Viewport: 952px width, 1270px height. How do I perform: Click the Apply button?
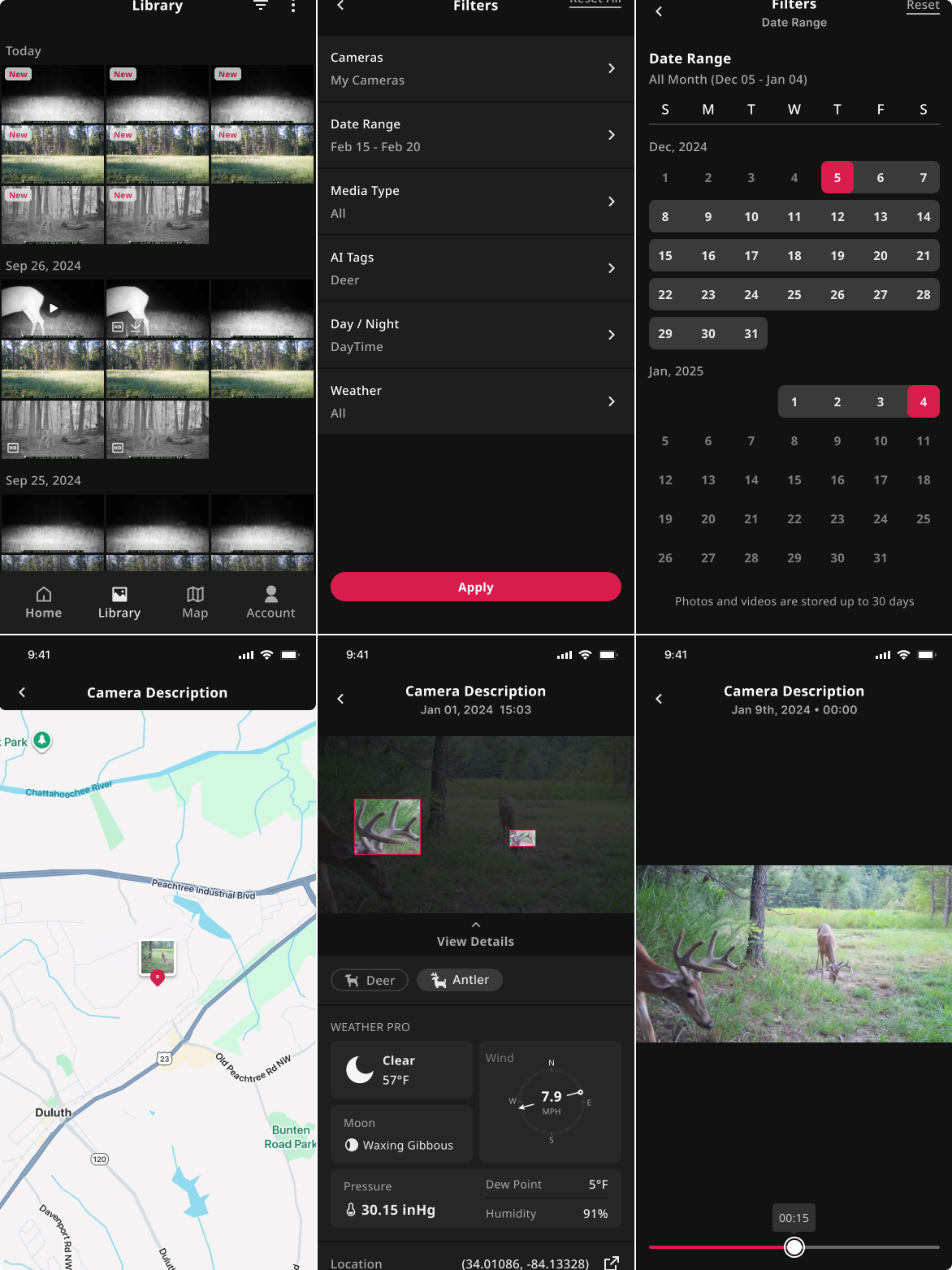point(476,587)
